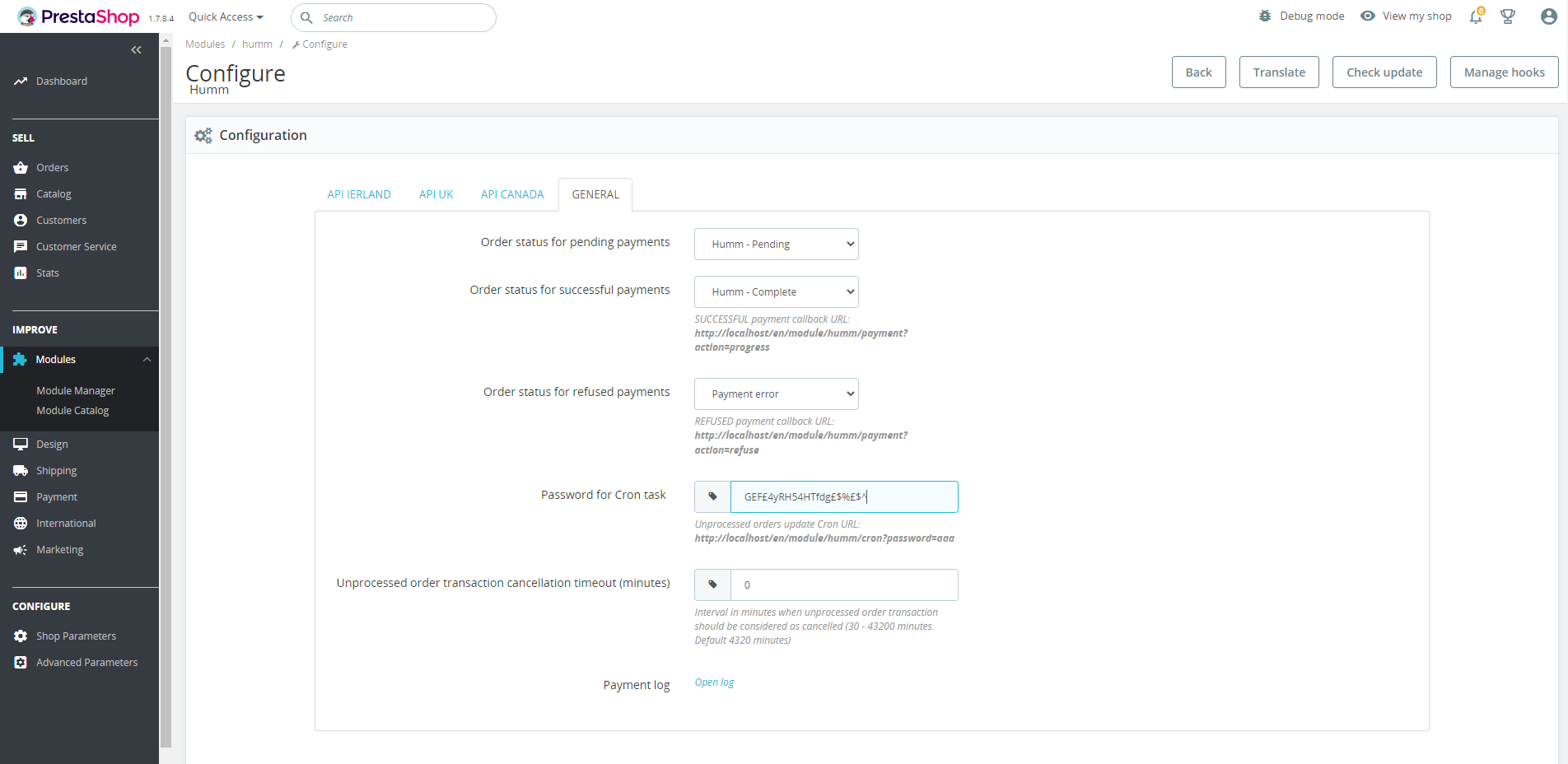Click the Modules breadcrumb link
The height and width of the screenshot is (764, 1568).
(205, 44)
